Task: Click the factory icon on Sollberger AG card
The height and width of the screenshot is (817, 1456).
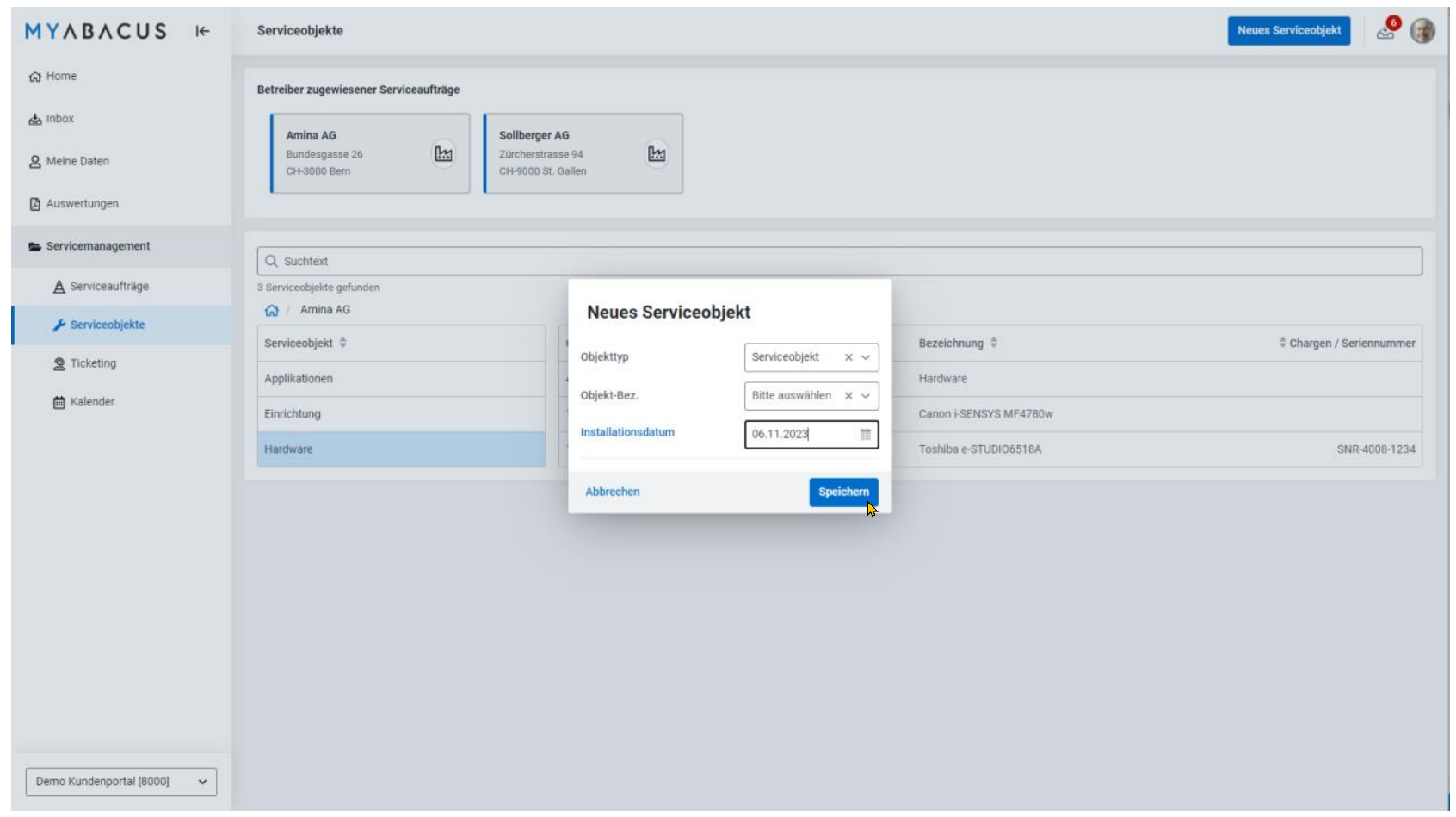Action: (x=657, y=154)
